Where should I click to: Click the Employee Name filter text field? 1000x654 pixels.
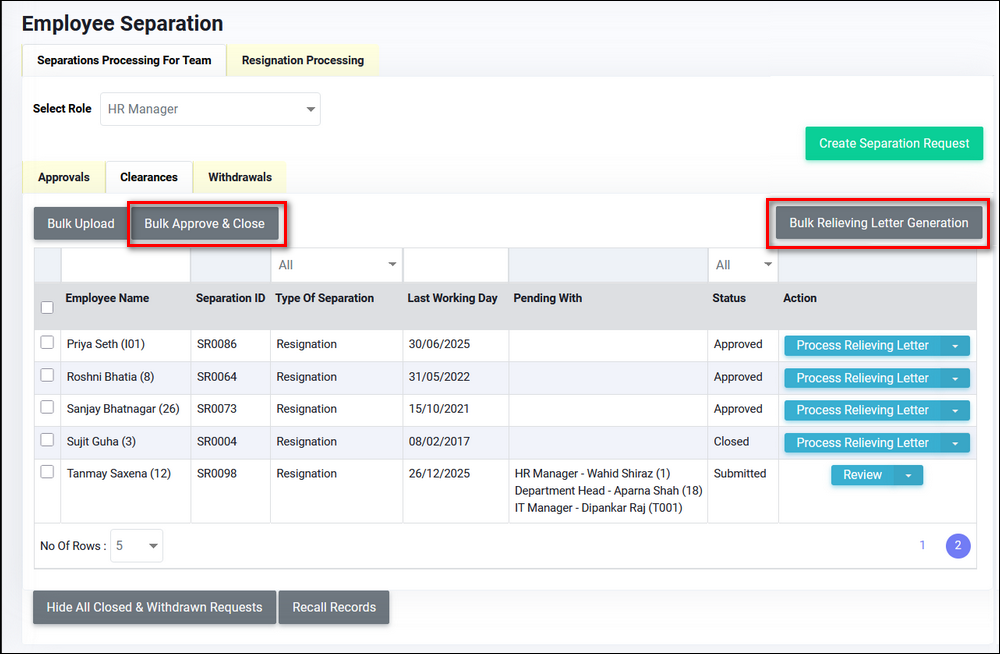125,265
